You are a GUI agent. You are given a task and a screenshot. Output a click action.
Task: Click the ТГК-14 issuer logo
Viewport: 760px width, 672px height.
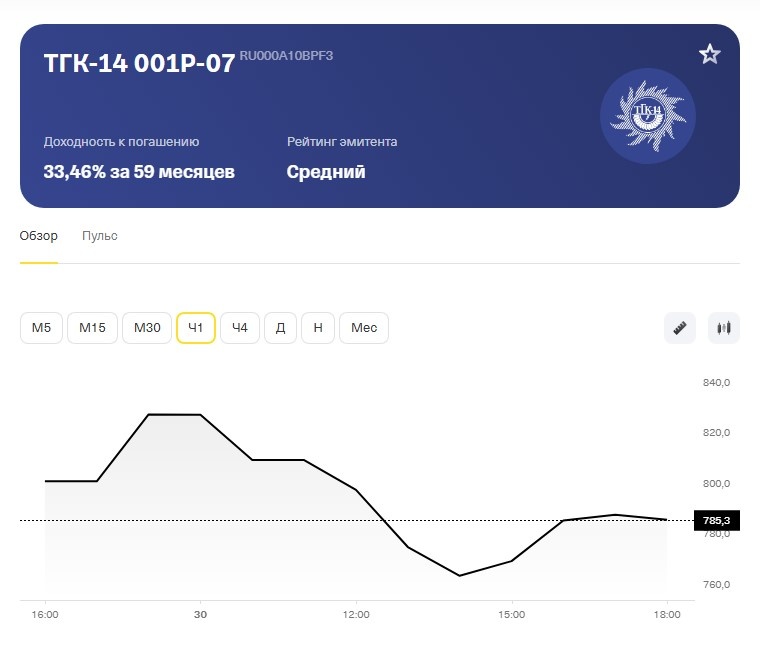(x=648, y=116)
